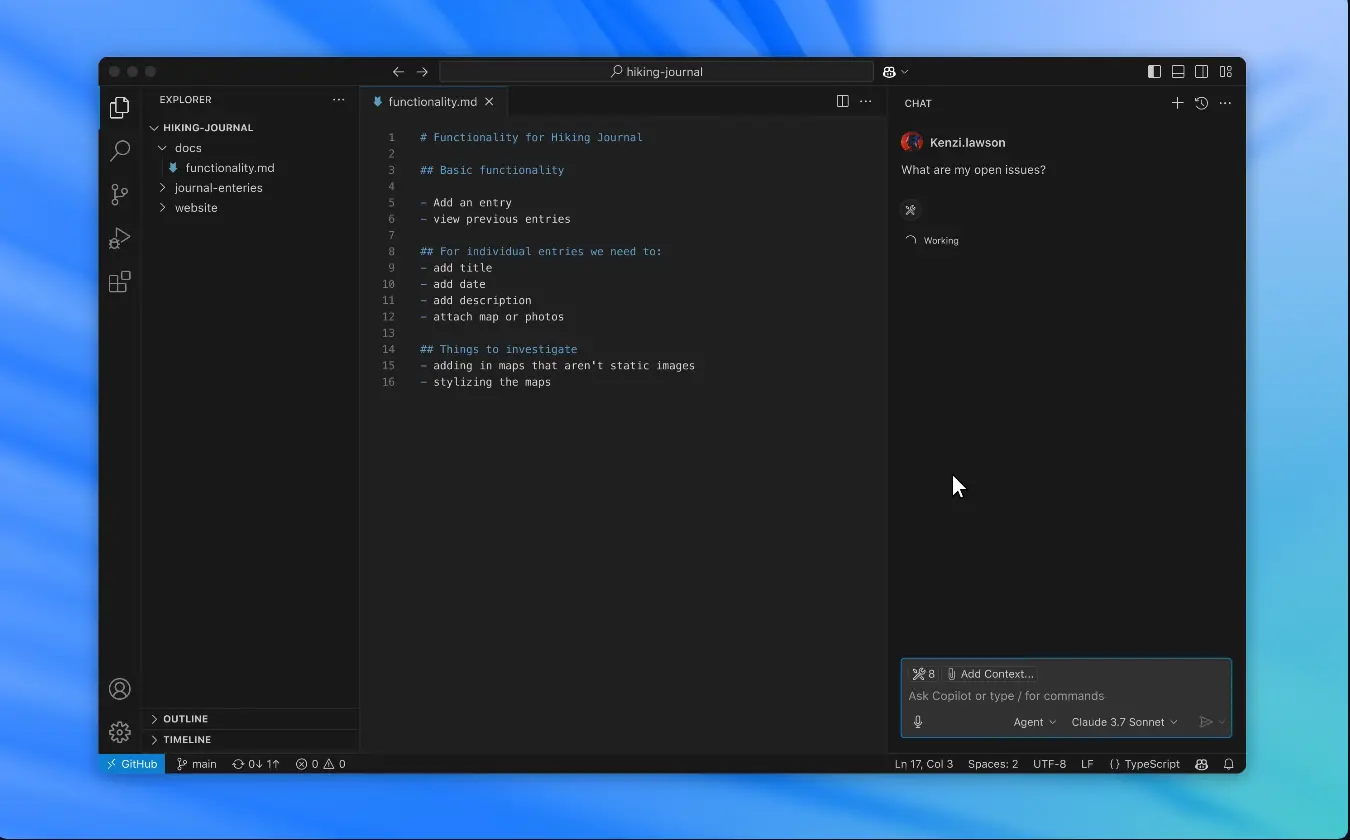Start a new chat with the plus icon
This screenshot has height=840, width=1350.
1177,102
